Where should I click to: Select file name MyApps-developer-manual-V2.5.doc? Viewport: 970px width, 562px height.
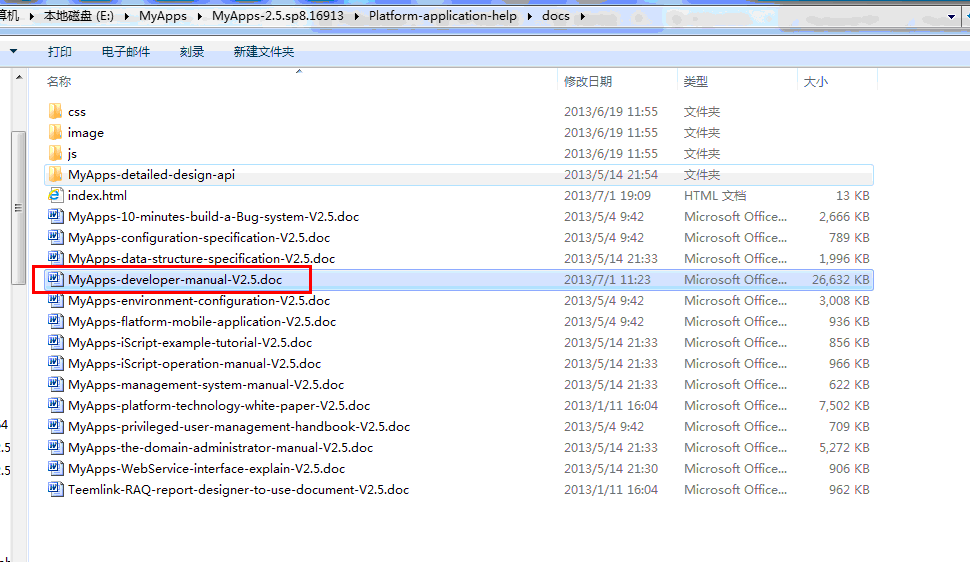click(175, 280)
